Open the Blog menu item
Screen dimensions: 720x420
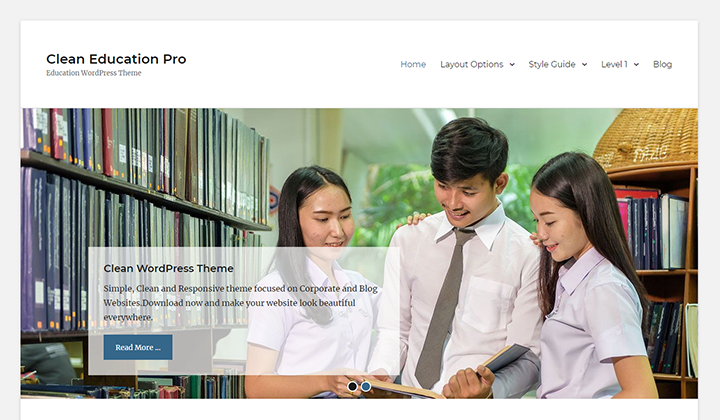click(662, 64)
